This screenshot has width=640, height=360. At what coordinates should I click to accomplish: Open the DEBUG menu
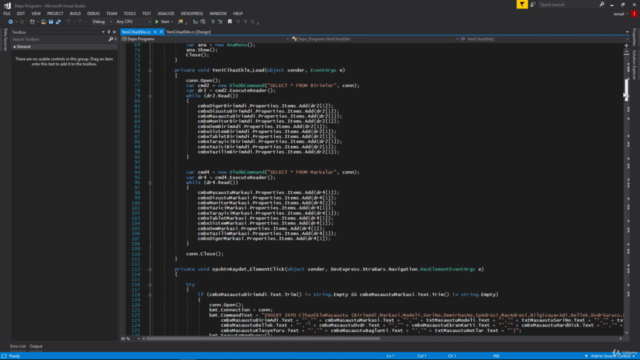[x=93, y=13]
